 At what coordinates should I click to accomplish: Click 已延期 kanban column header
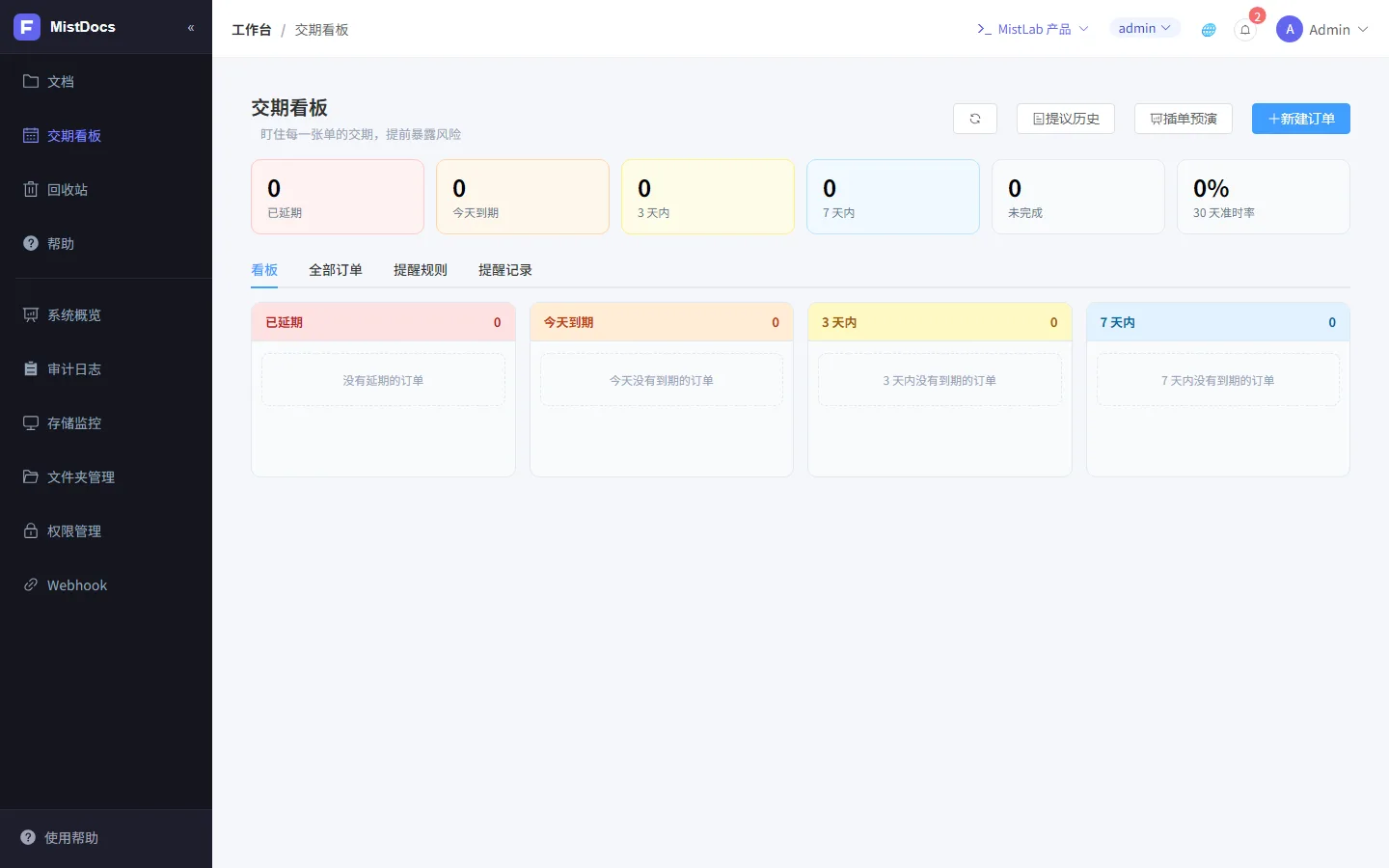pos(383,322)
